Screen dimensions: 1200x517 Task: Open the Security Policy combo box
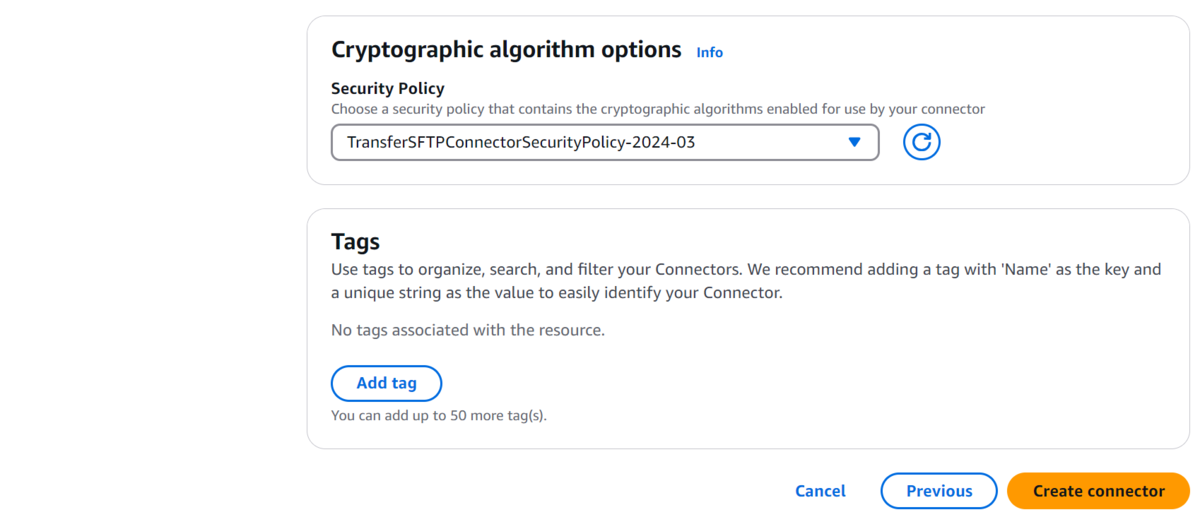click(605, 142)
